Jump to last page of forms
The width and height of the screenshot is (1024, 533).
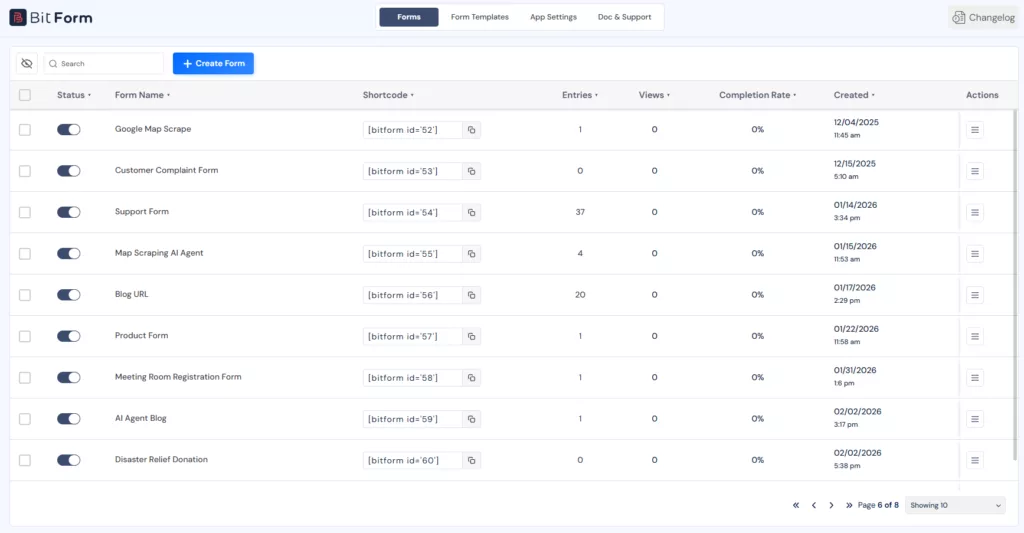coord(849,505)
